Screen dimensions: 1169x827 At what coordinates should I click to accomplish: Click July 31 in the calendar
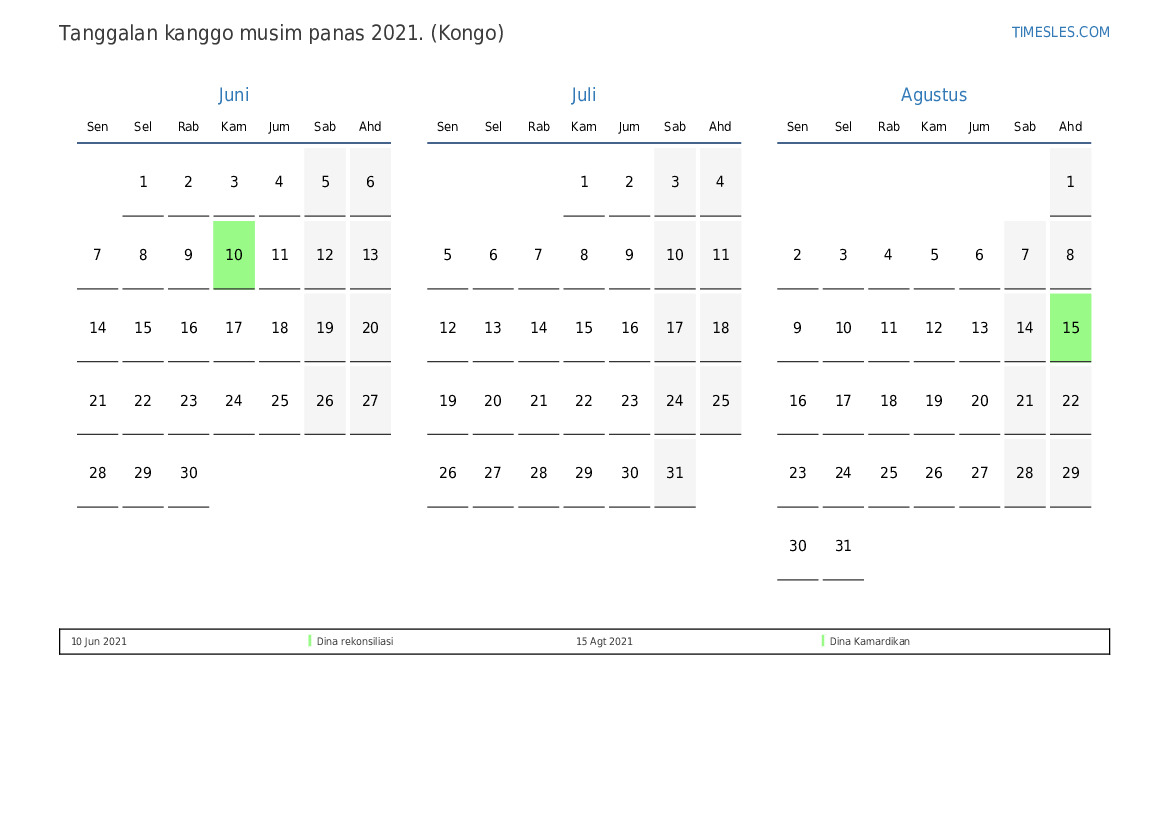click(x=675, y=473)
